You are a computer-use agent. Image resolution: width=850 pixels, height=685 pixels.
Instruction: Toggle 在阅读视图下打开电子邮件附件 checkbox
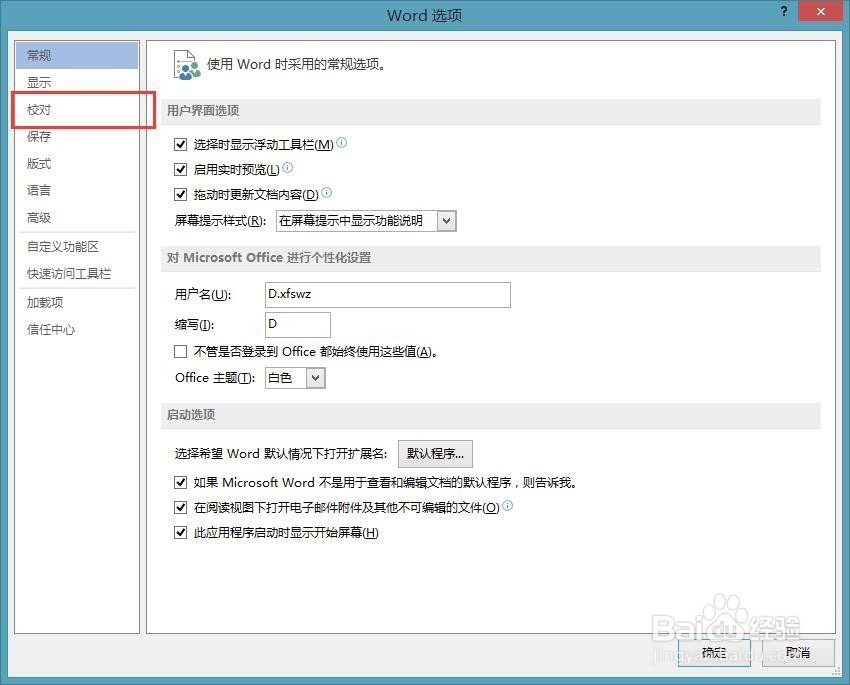click(181, 507)
